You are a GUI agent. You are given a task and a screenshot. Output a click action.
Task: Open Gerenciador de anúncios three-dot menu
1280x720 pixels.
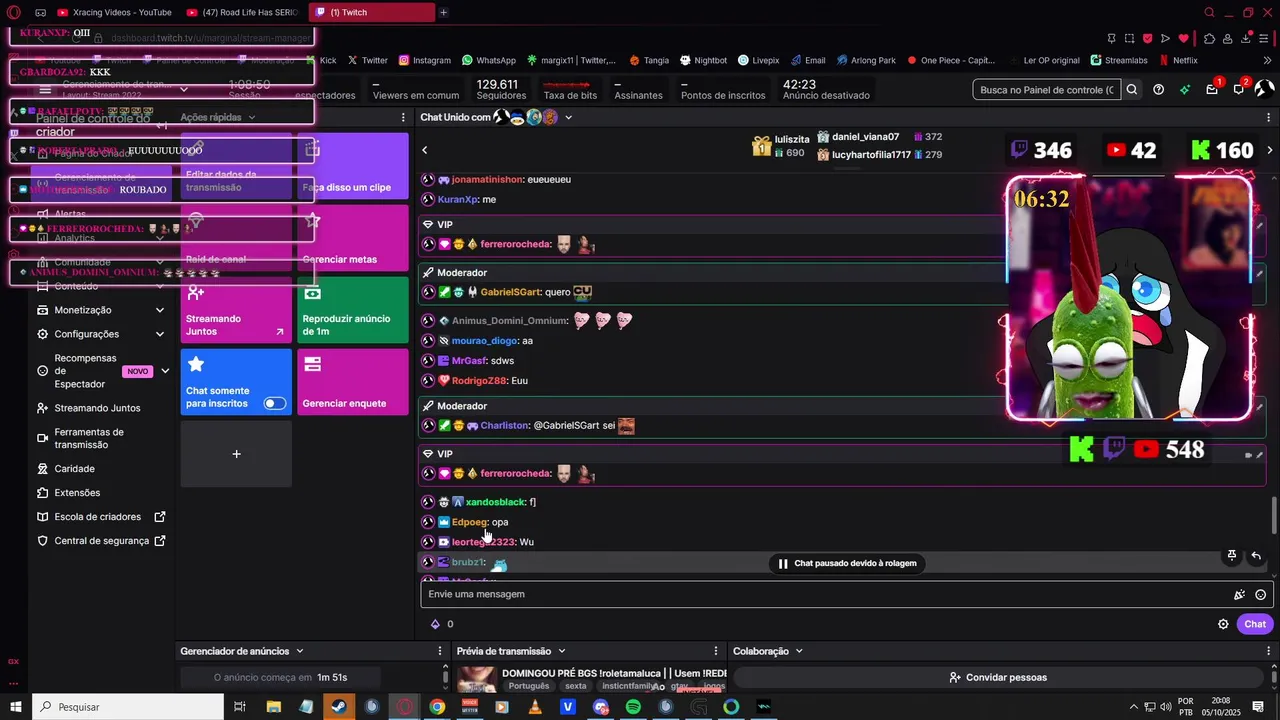(440, 651)
